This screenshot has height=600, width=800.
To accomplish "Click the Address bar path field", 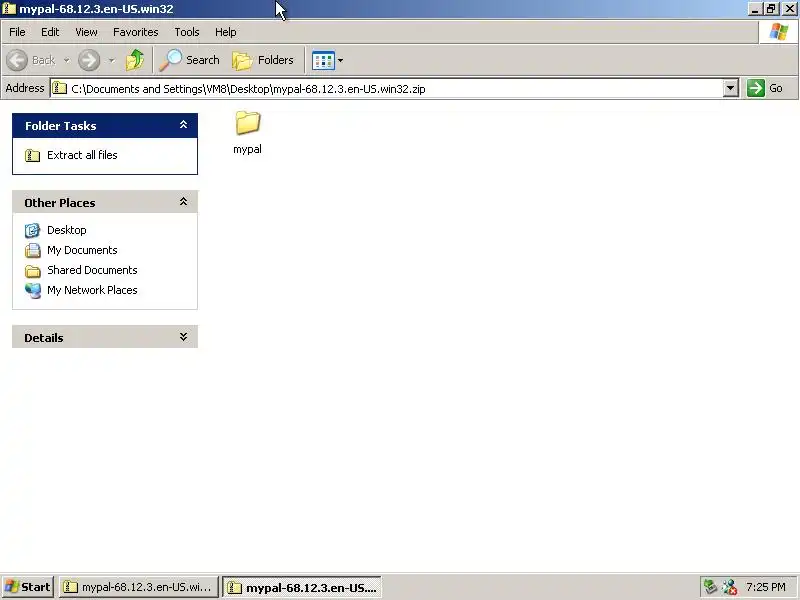I will coord(388,89).
